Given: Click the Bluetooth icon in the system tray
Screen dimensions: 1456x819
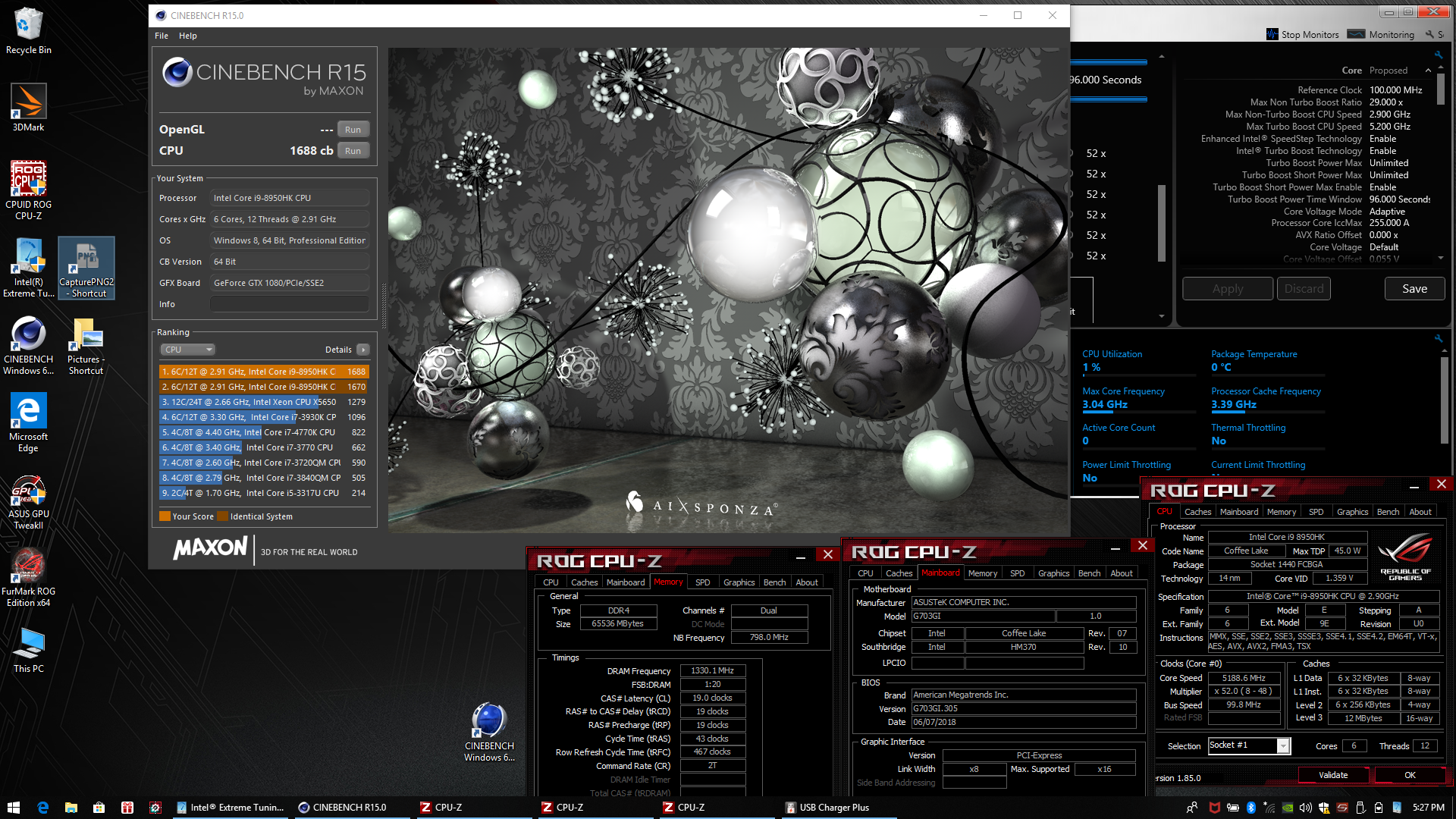Looking at the screenshot, I should 1251,808.
